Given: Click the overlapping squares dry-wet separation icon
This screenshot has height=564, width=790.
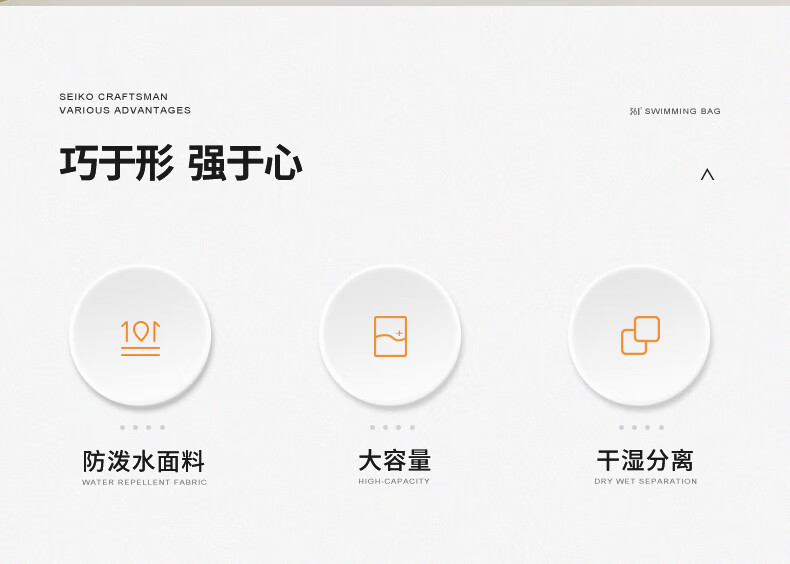Looking at the screenshot, I should tap(640, 335).
